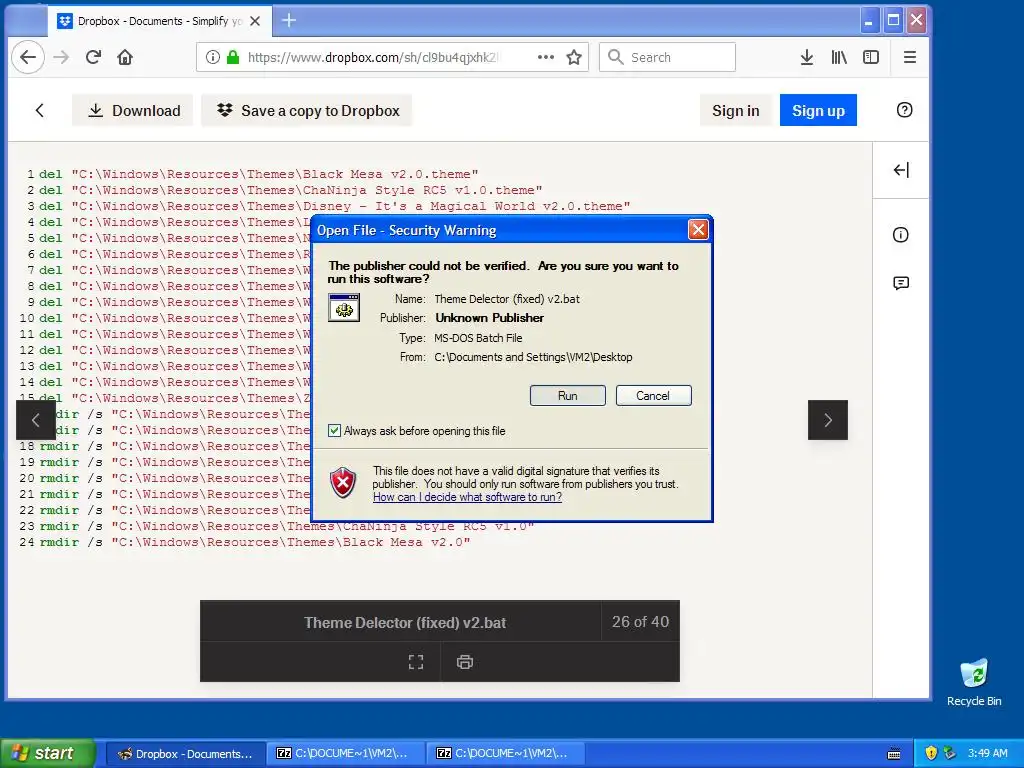Click the green padlock security icon
The height and width of the screenshot is (768, 1024).
click(x=232, y=57)
